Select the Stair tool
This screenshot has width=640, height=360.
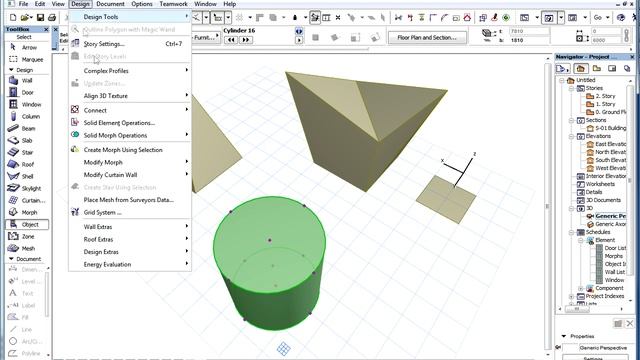[22, 152]
